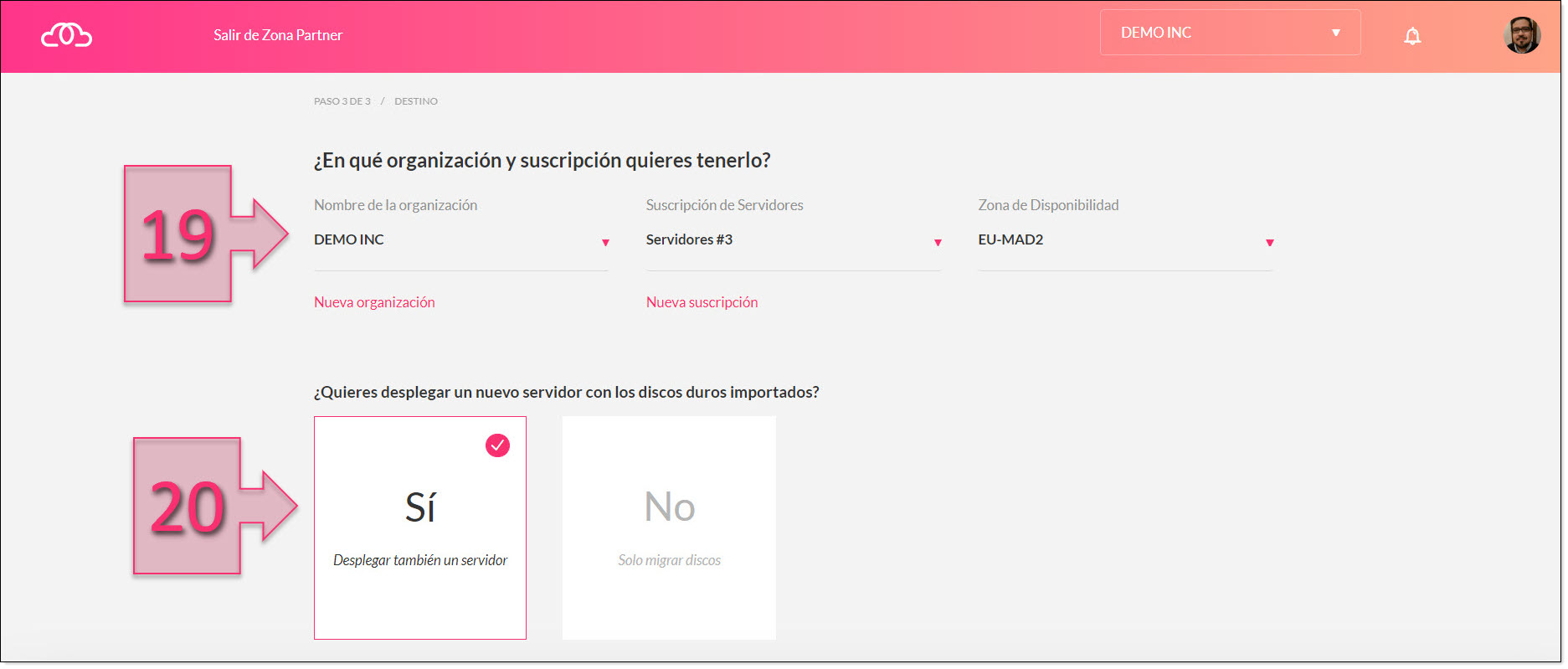
Task: Click the DESTINO breadcrumb text
Action: [x=416, y=101]
